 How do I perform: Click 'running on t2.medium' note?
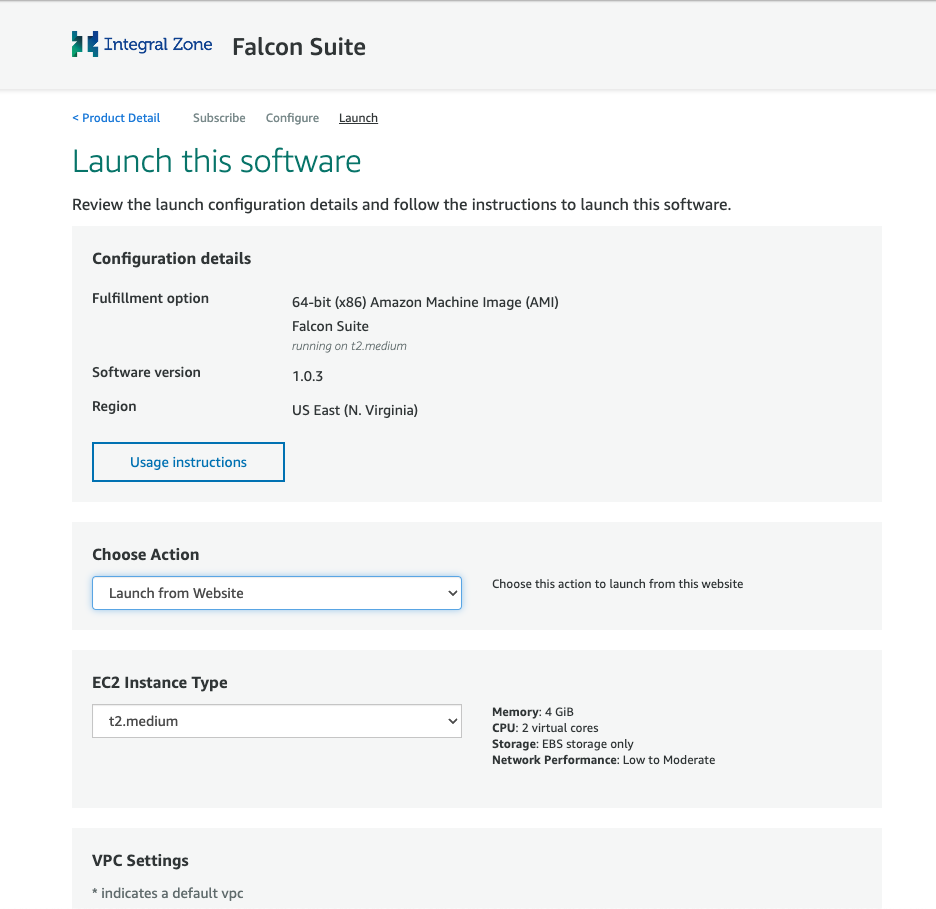(x=349, y=346)
